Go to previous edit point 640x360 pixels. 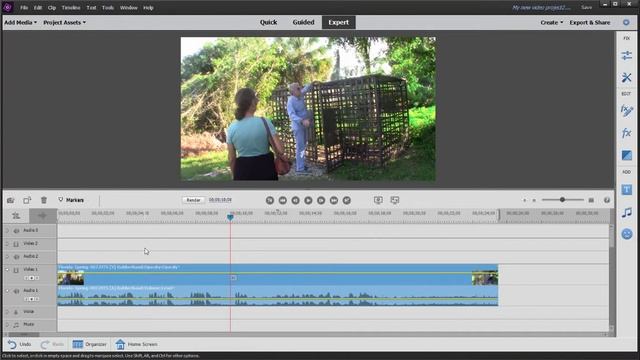coord(270,200)
